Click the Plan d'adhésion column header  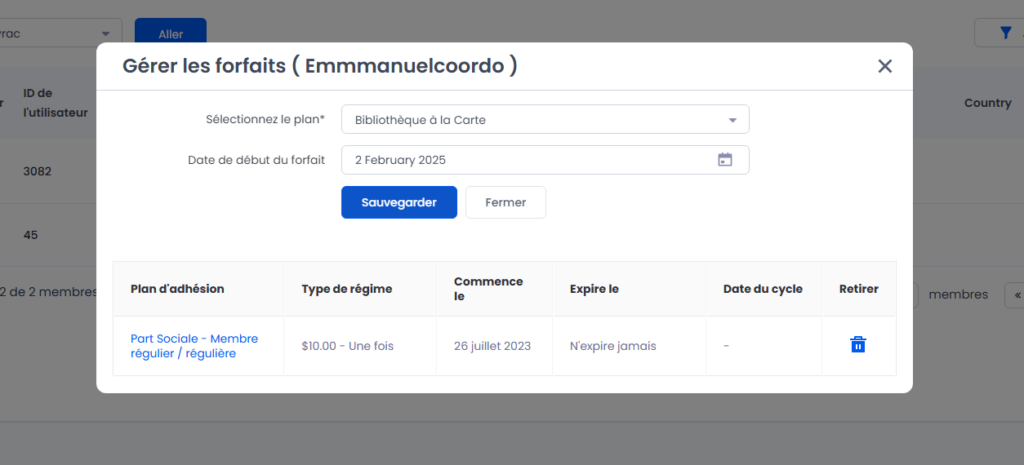(177, 289)
